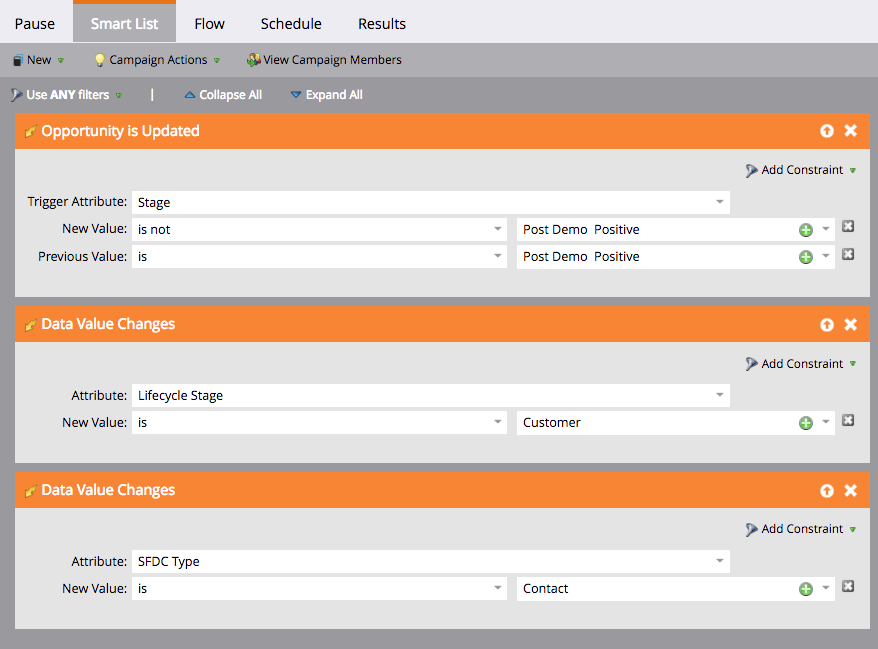Delete the Opportunity is Updated trigger
The image size is (878, 649).
[850, 131]
